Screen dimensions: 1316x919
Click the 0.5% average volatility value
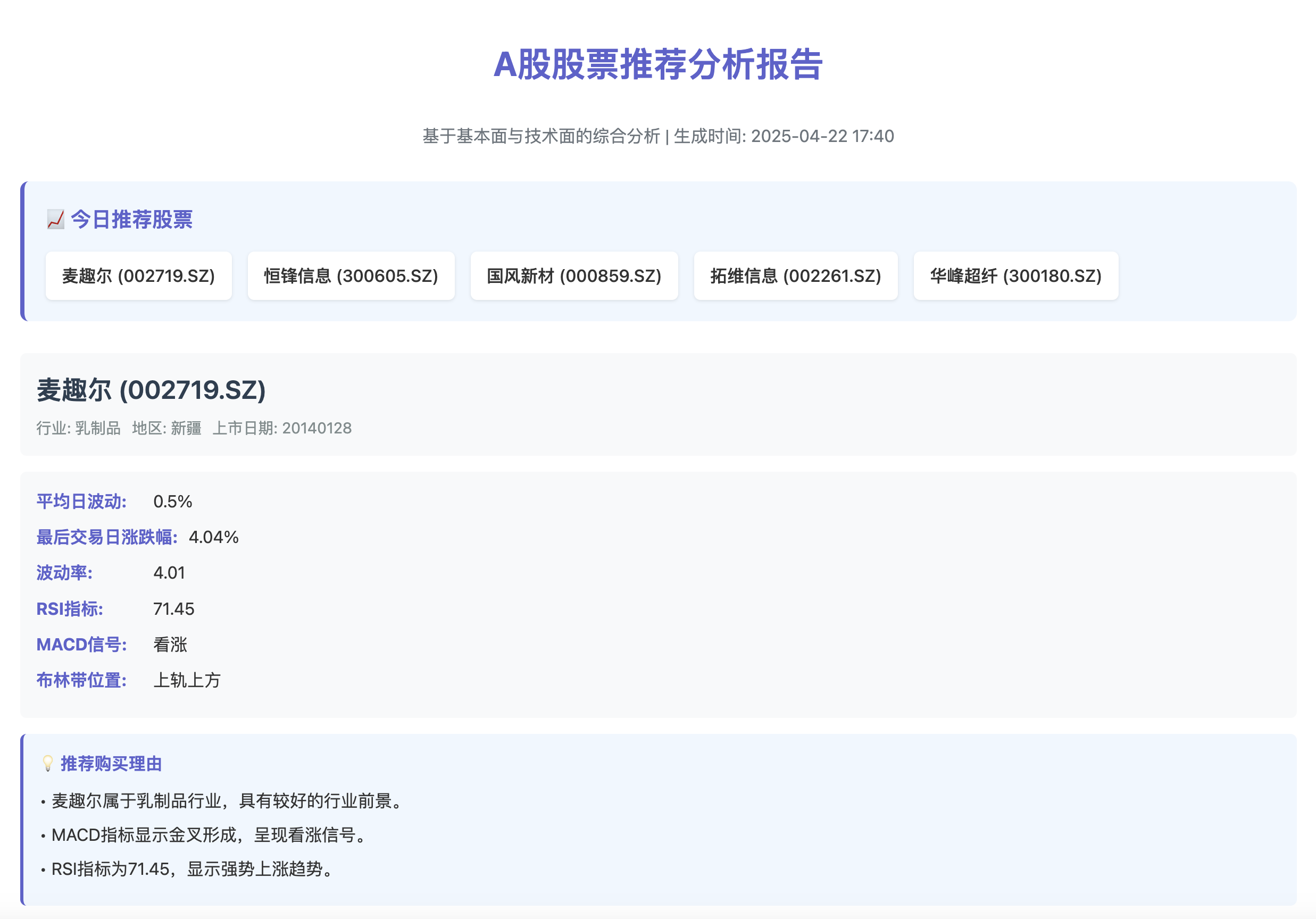tap(172, 502)
